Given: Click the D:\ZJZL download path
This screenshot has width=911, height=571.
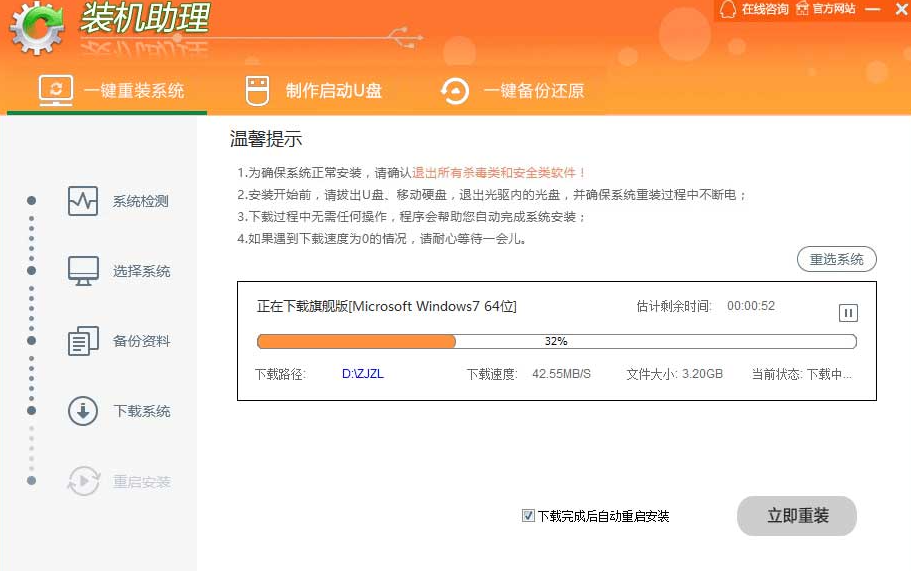Looking at the screenshot, I should pos(362,374).
